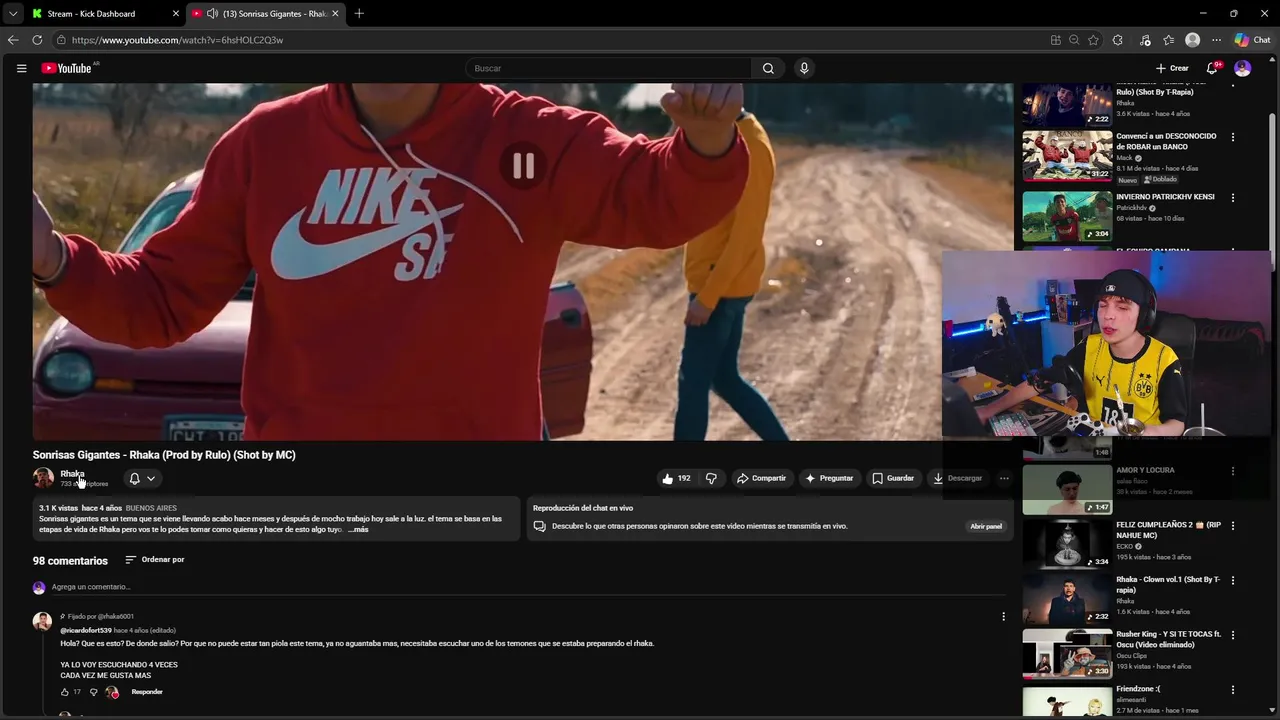The height and width of the screenshot is (720, 1280).
Task: Open 'Ordenar por' comment sort dropdown
Action: point(155,560)
